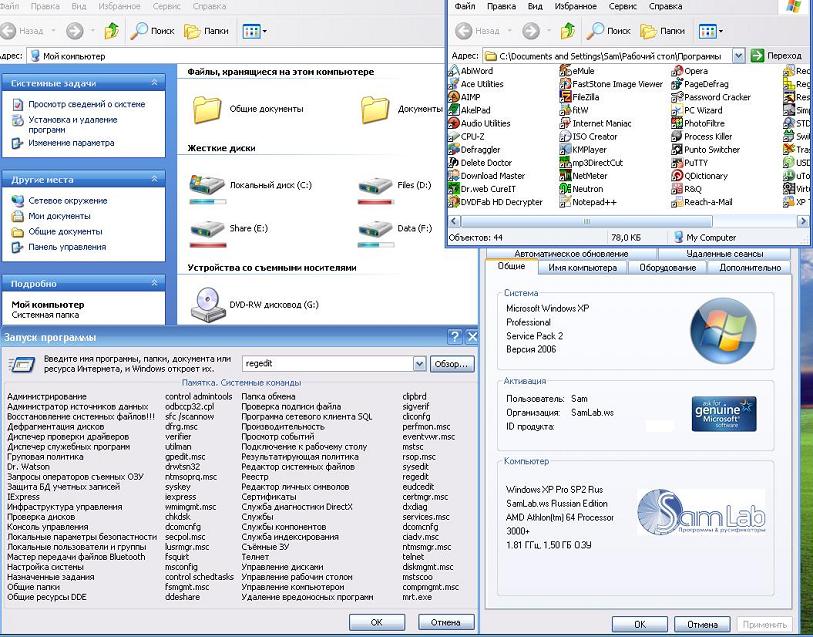Open Файл menu in Программы window
This screenshot has width=813, height=637.
click(465, 6)
